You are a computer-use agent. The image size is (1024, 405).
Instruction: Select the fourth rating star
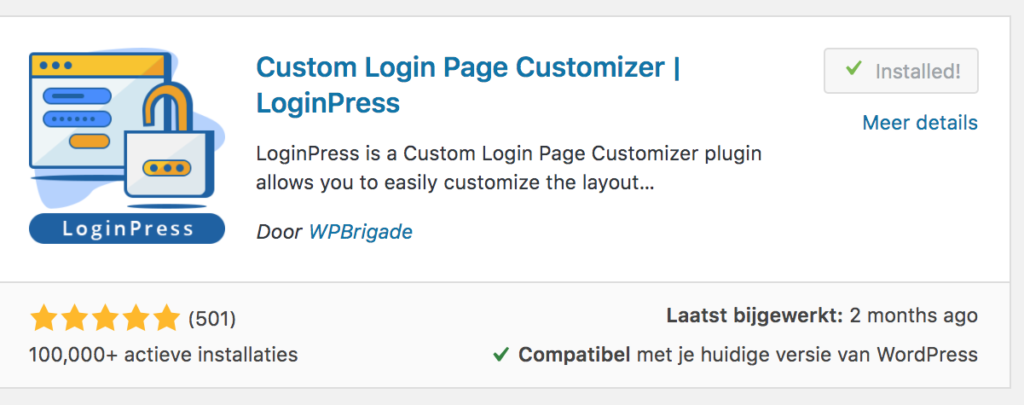(x=135, y=318)
